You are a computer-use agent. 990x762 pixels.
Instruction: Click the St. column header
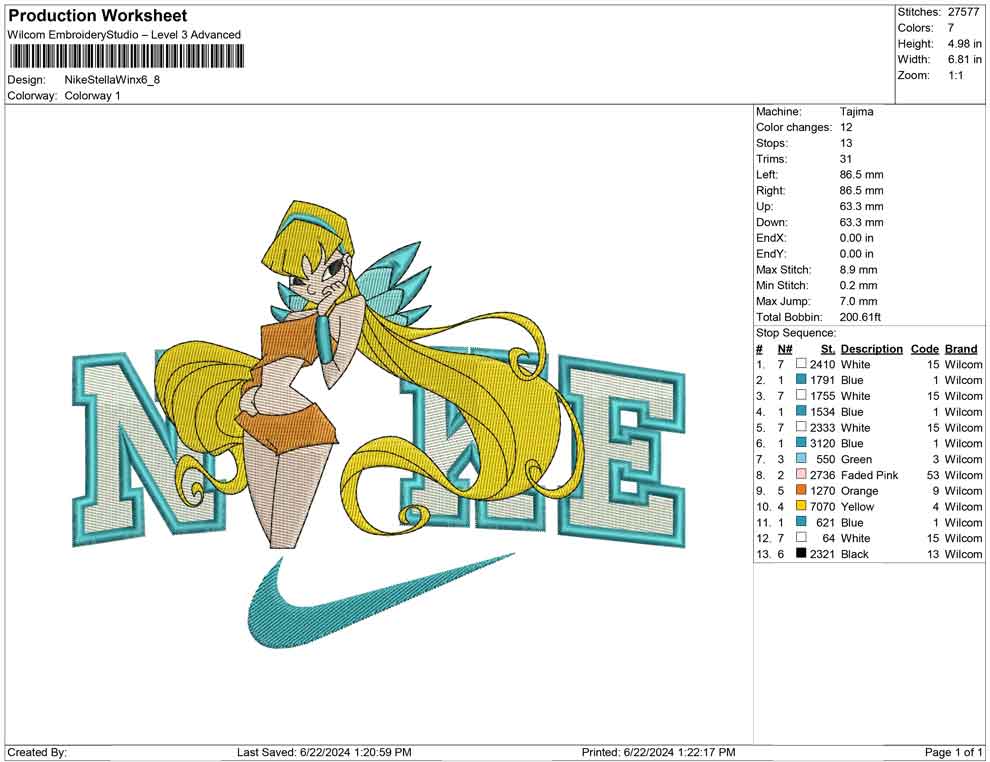click(827, 349)
